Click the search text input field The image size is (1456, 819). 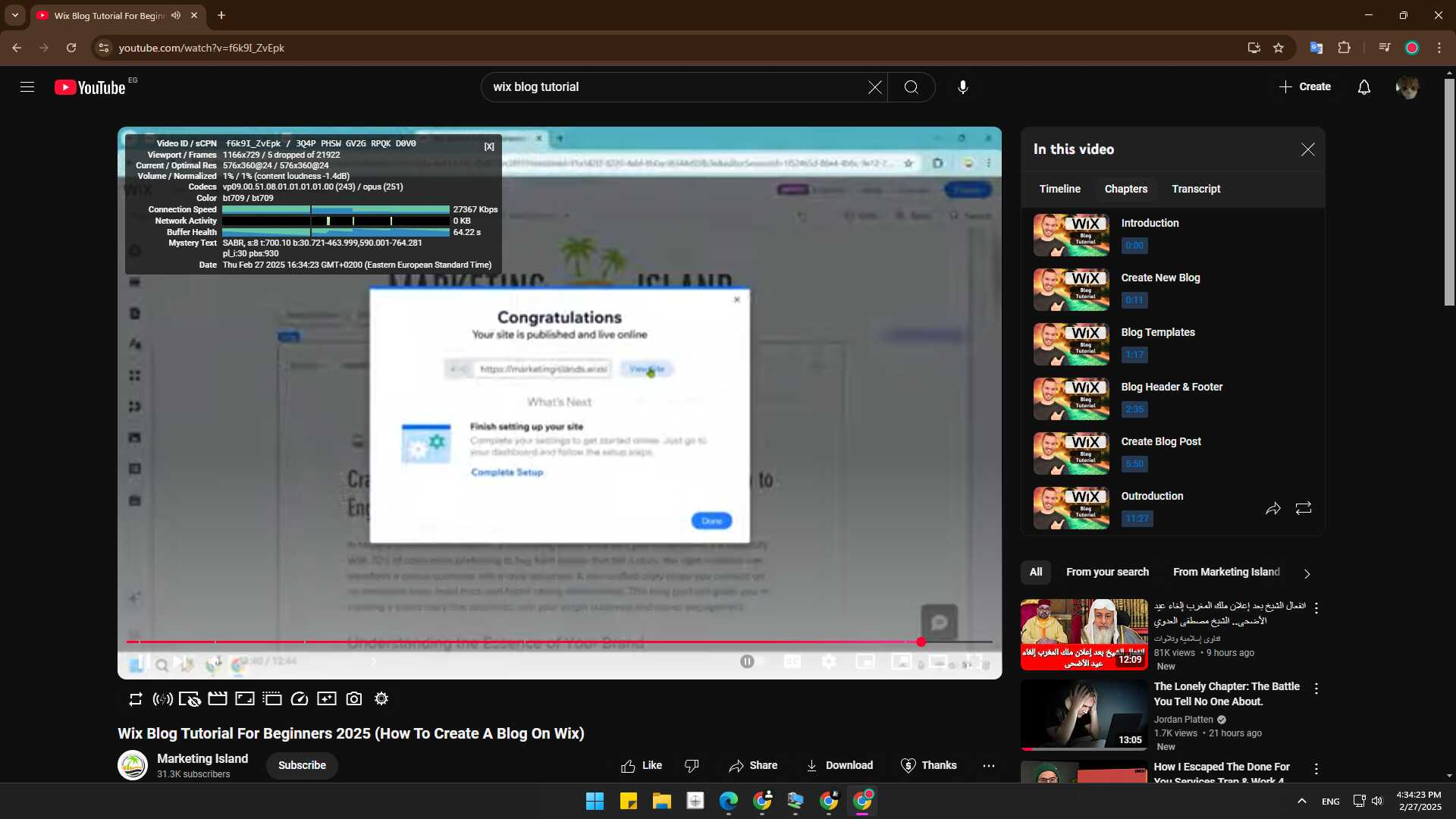pos(675,87)
